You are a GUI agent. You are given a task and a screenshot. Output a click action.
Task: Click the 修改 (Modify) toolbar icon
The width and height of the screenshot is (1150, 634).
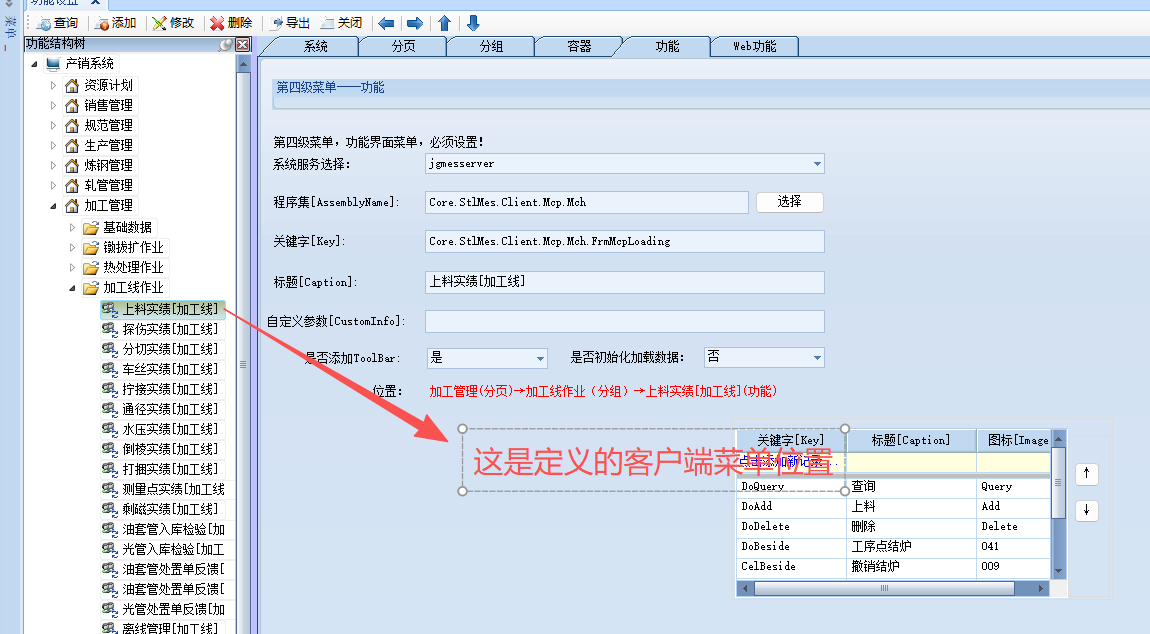click(x=160, y=23)
